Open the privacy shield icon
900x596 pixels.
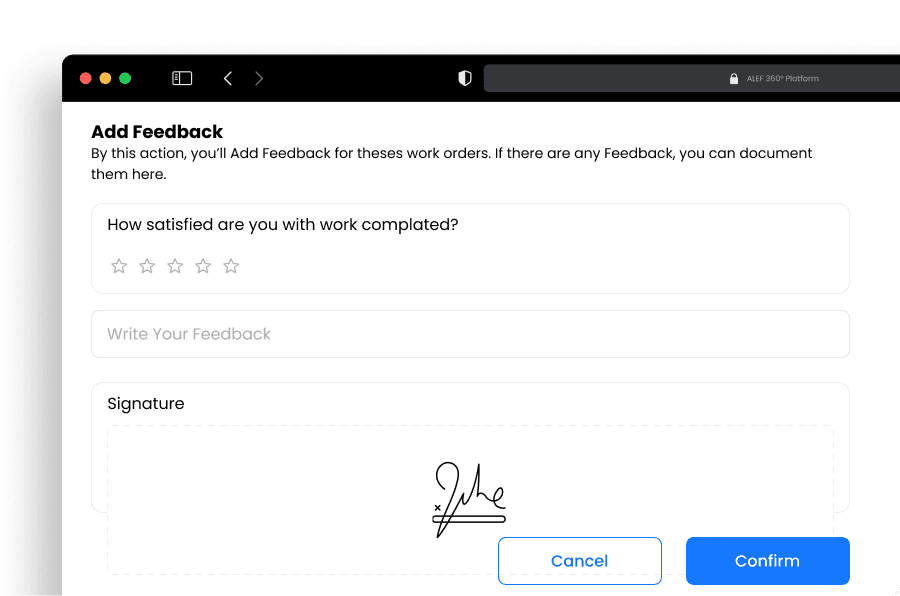click(x=465, y=78)
